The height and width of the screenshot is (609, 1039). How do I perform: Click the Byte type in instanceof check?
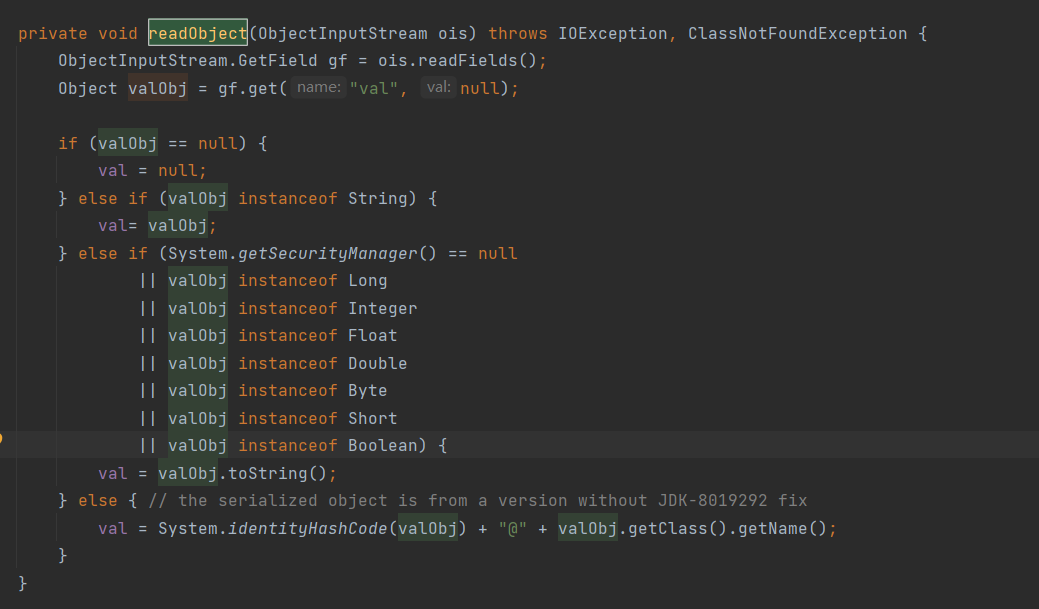(x=367, y=390)
